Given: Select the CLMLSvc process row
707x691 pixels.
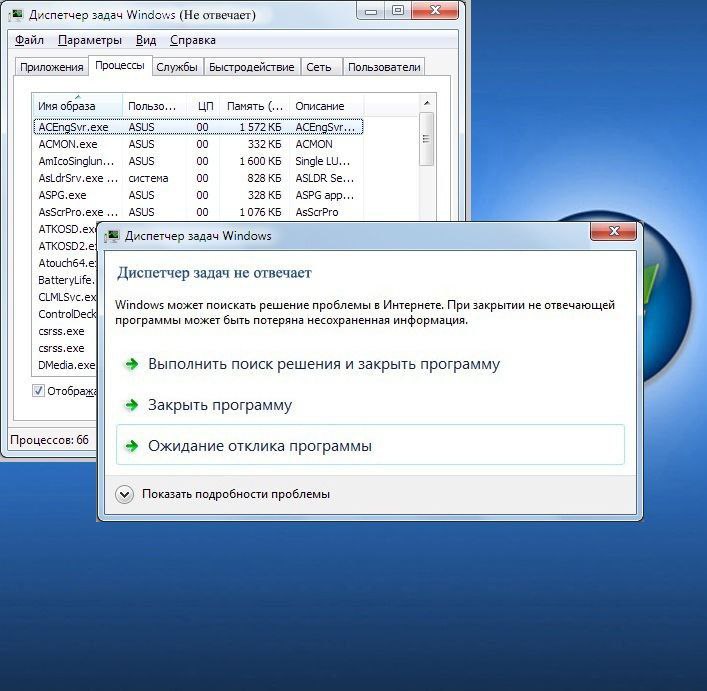Looking at the screenshot, I should click(x=65, y=297).
